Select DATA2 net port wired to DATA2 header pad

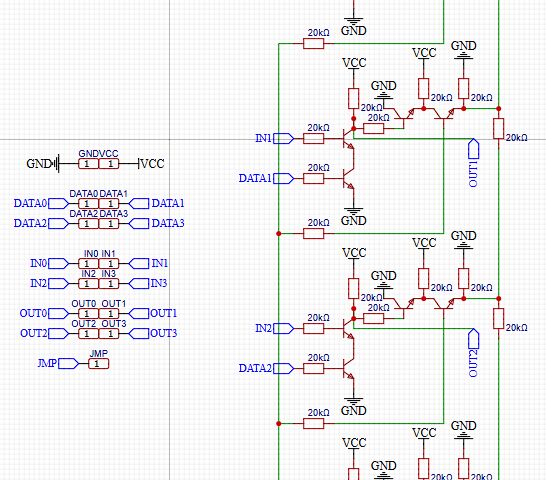click(58, 223)
